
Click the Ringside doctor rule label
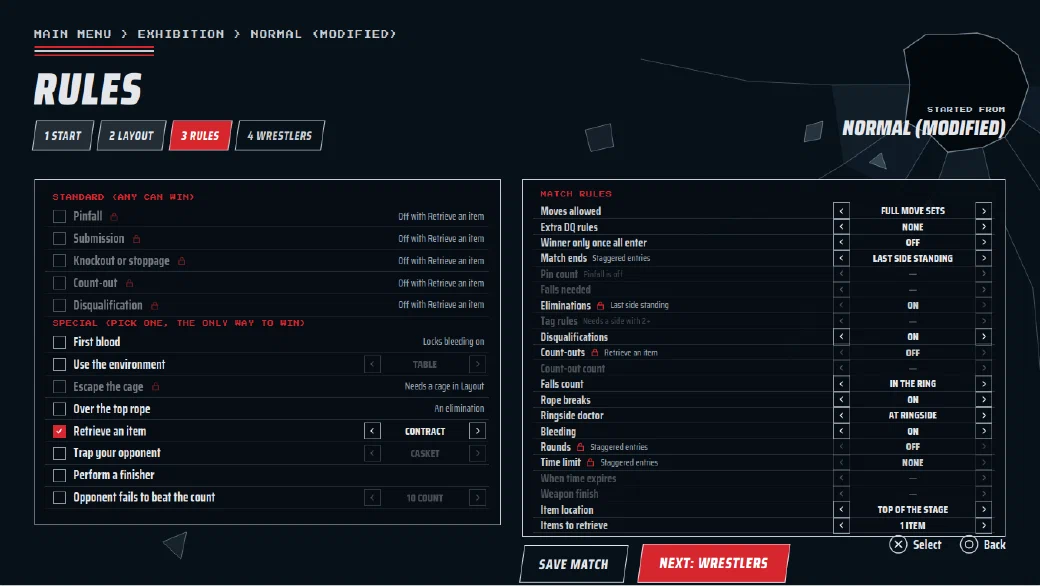[572, 416]
